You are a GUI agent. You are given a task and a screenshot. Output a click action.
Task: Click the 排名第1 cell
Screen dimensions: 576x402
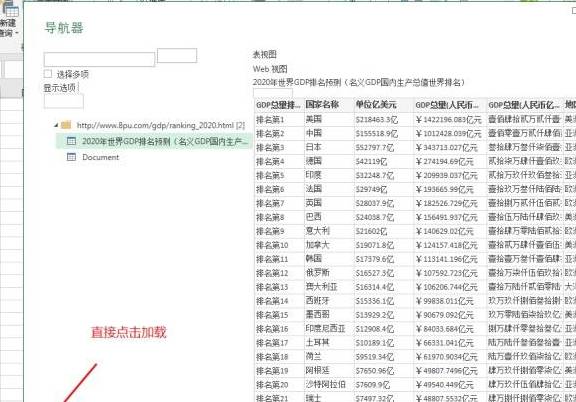(279, 119)
